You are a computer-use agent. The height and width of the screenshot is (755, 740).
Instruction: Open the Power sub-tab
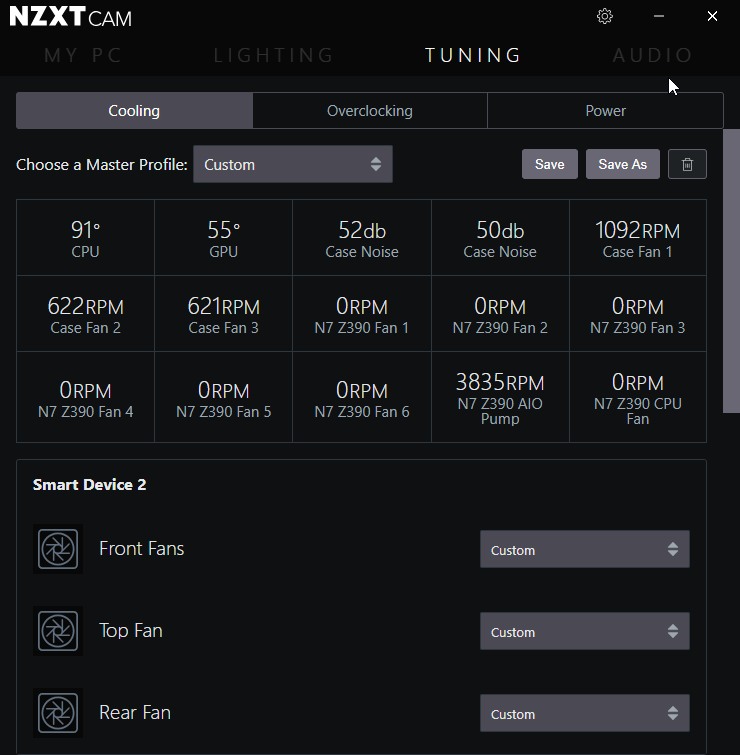tap(605, 111)
